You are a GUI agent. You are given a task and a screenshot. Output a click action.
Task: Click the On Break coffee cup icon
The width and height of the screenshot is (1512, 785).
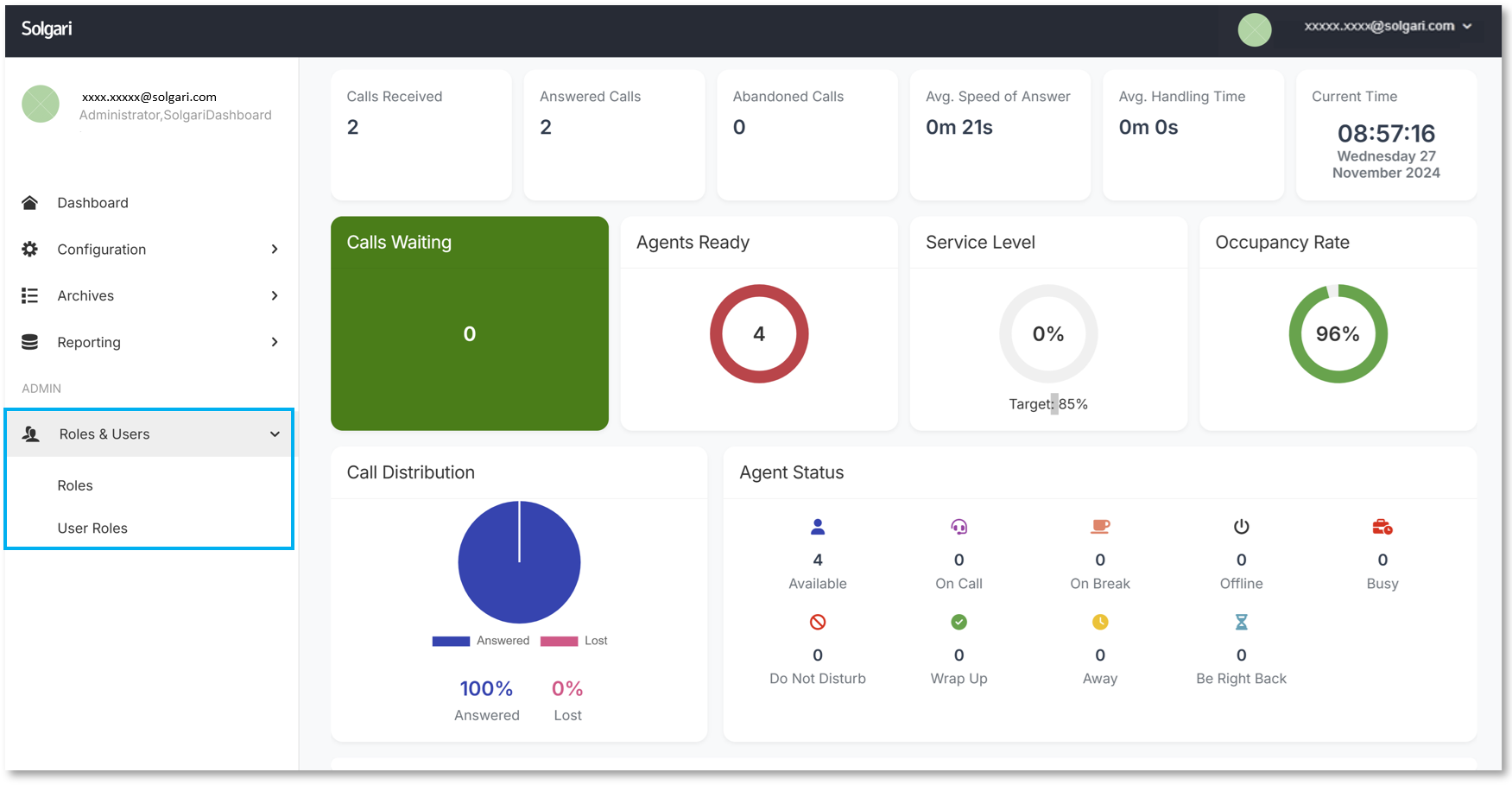pyautogui.click(x=1100, y=527)
